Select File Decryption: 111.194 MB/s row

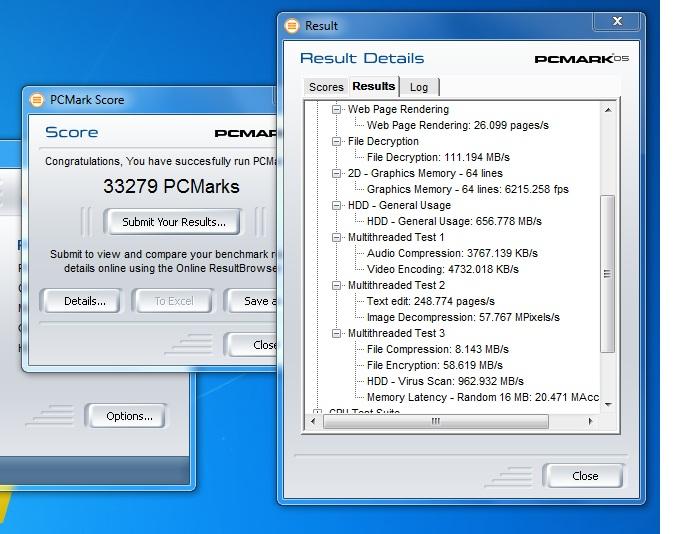(x=438, y=157)
